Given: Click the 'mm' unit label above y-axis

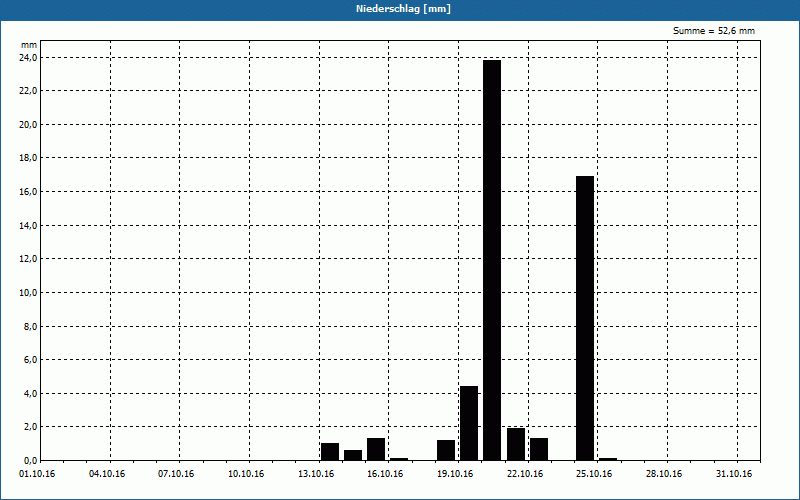Looking at the screenshot, I should pyautogui.click(x=29, y=45).
